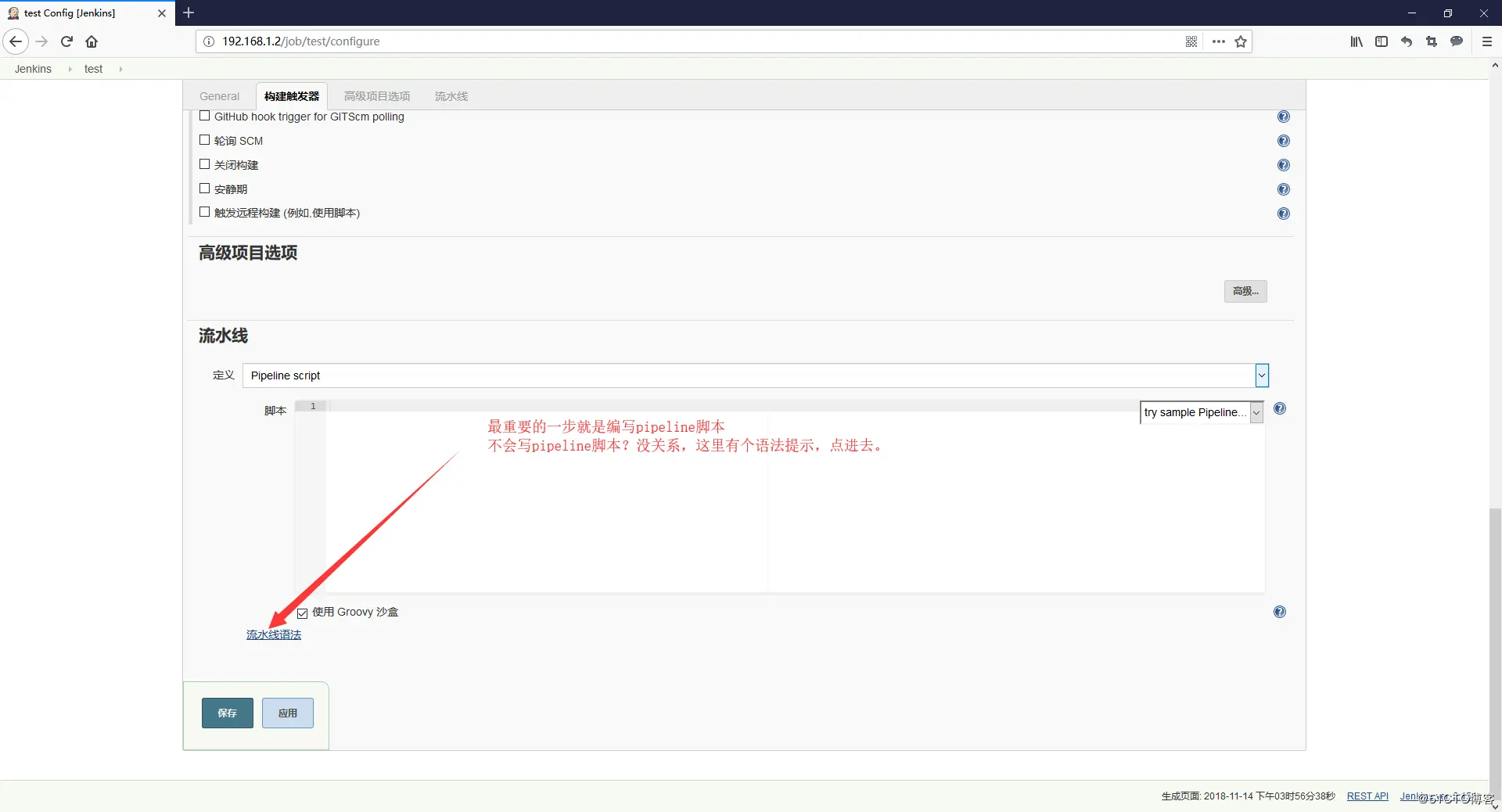Open help for 触发远程构建 option
The width and height of the screenshot is (1502, 812).
(x=1284, y=214)
